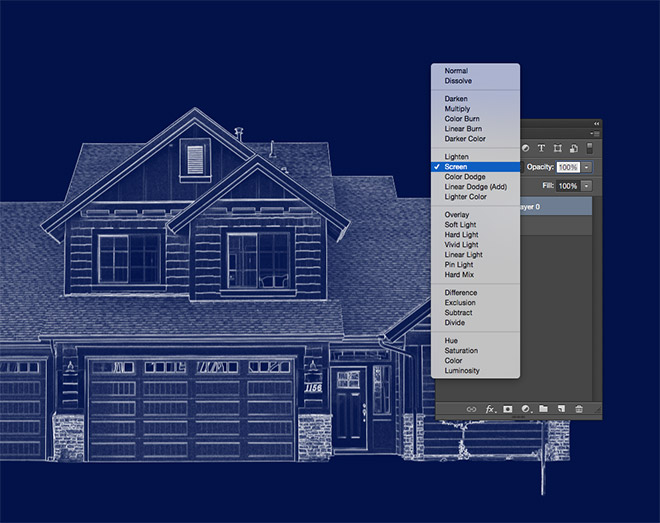Select Overlay from blend mode list
Screen dimensions: 660x523
click(x=459, y=215)
